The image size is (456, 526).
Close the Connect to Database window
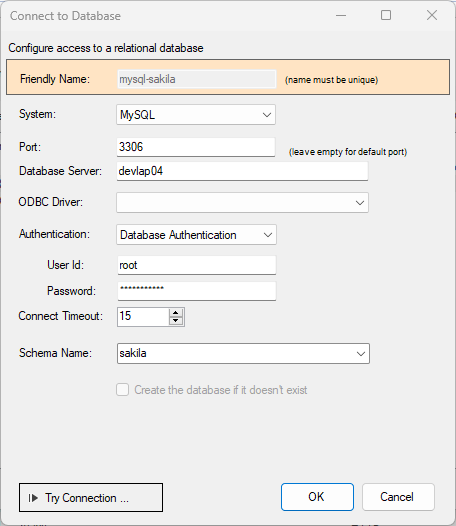coord(432,15)
